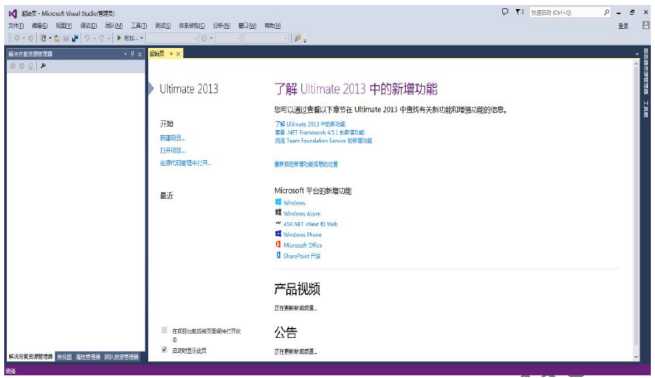Screen dimensions: 655x378
Task: Click the Quick Launch magnifier icon
Action: (x=607, y=12)
